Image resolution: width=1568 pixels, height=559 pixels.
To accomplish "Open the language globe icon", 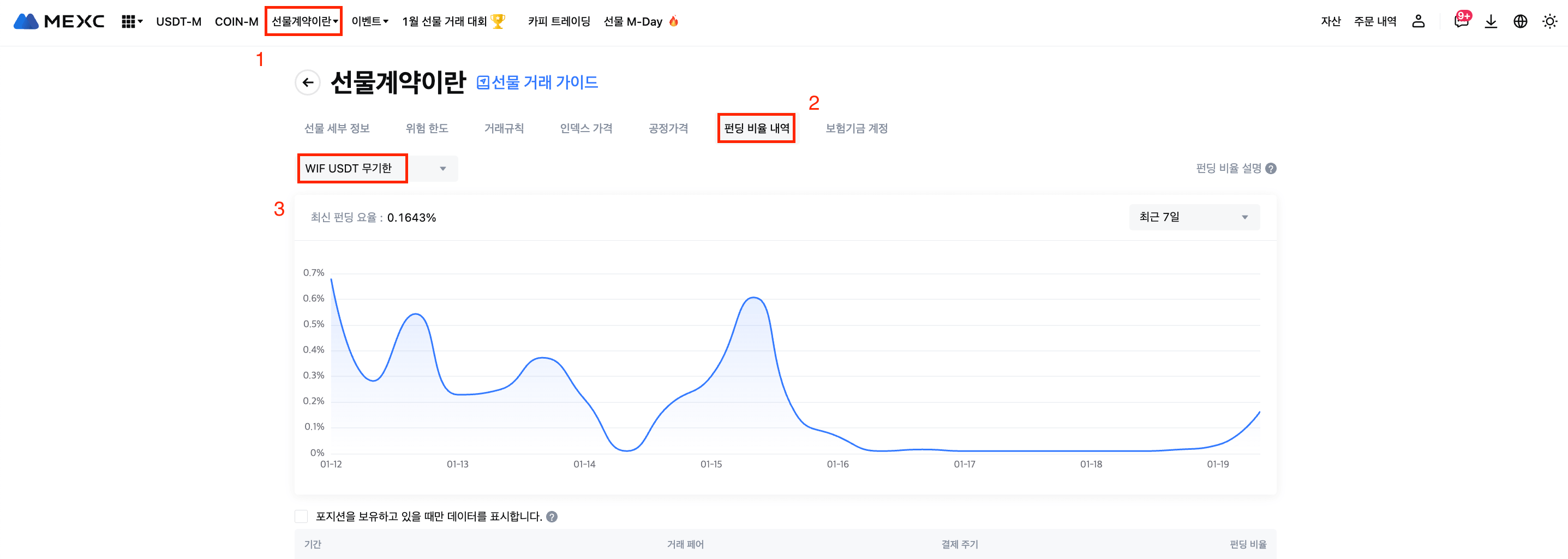I will [x=1520, y=21].
